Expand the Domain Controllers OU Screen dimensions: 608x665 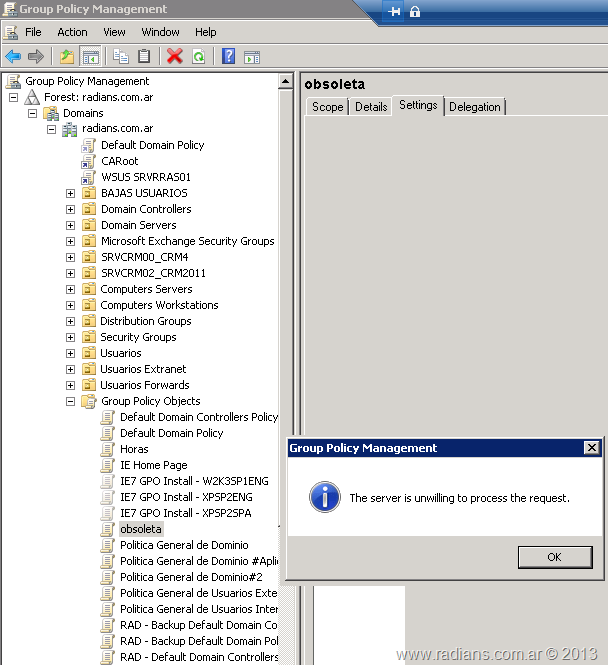71,209
